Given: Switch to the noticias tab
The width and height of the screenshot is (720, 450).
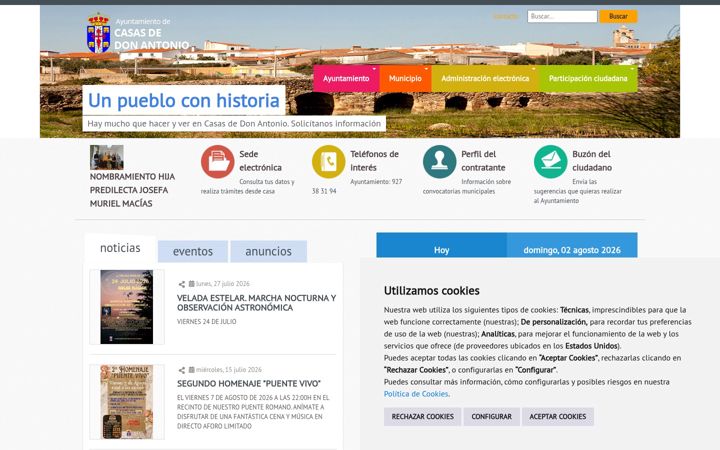Looking at the screenshot, I should click(120, 248).
